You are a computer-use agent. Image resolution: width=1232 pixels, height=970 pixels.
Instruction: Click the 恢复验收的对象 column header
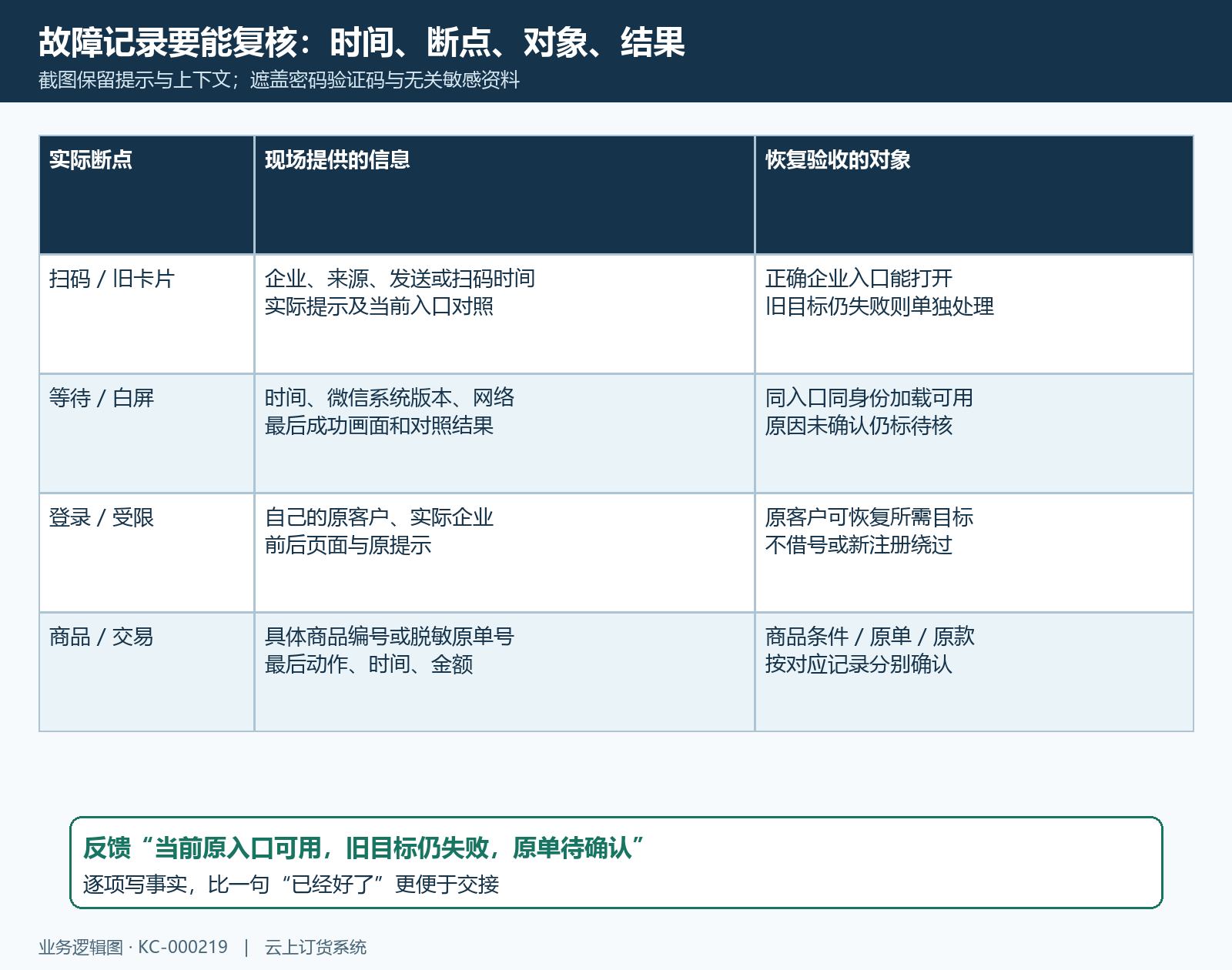(x=974, y=195)
